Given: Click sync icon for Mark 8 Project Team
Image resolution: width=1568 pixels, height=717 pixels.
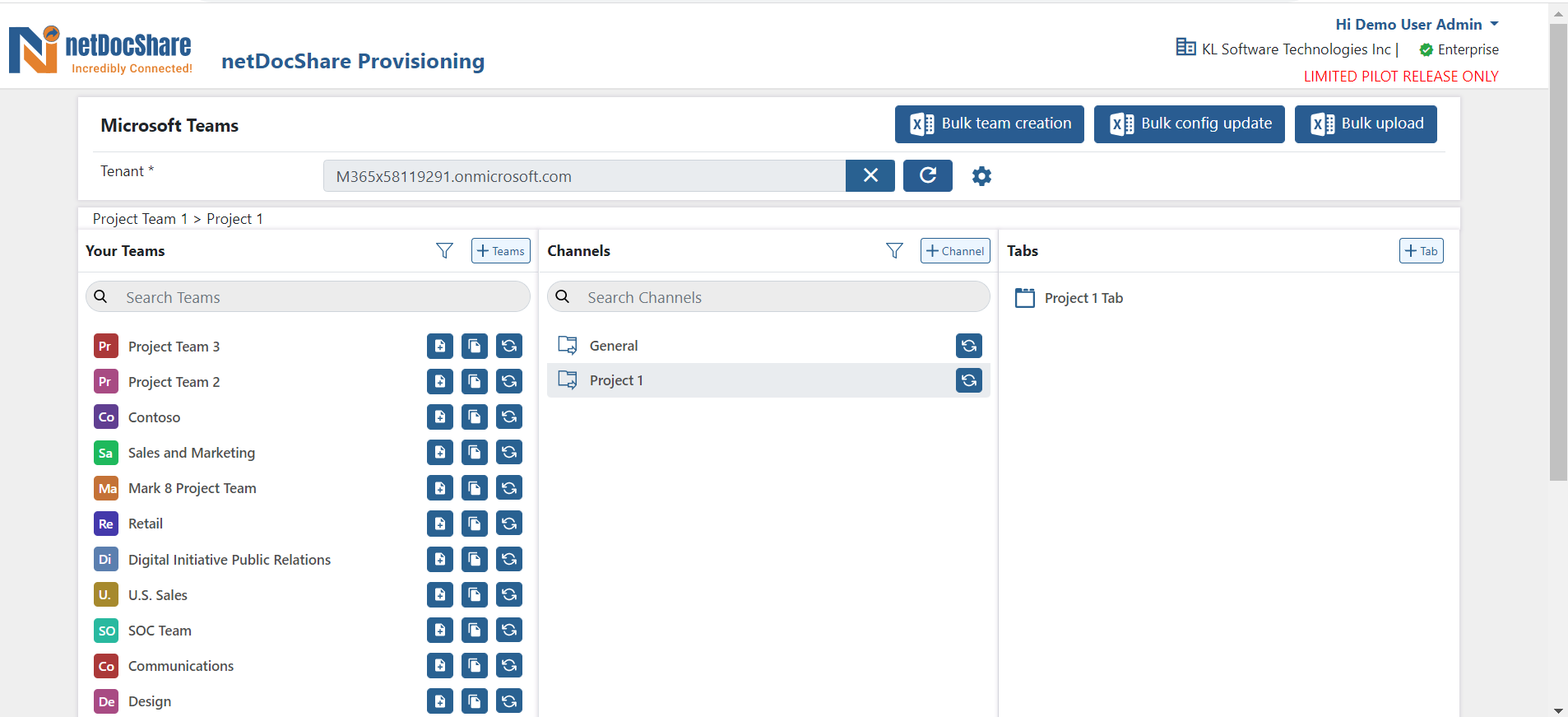Looking at the screenshot, I should (x=509, y=487).
